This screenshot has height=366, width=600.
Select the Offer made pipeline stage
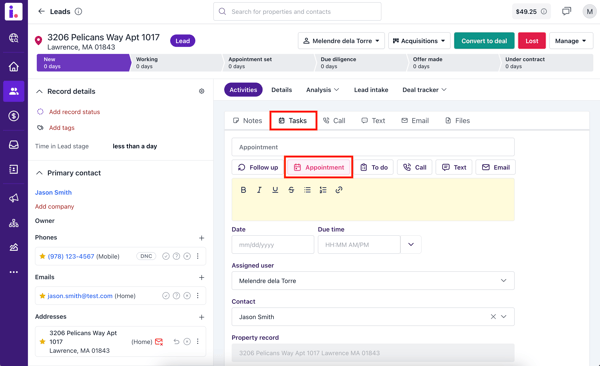(x=453, y=63)
